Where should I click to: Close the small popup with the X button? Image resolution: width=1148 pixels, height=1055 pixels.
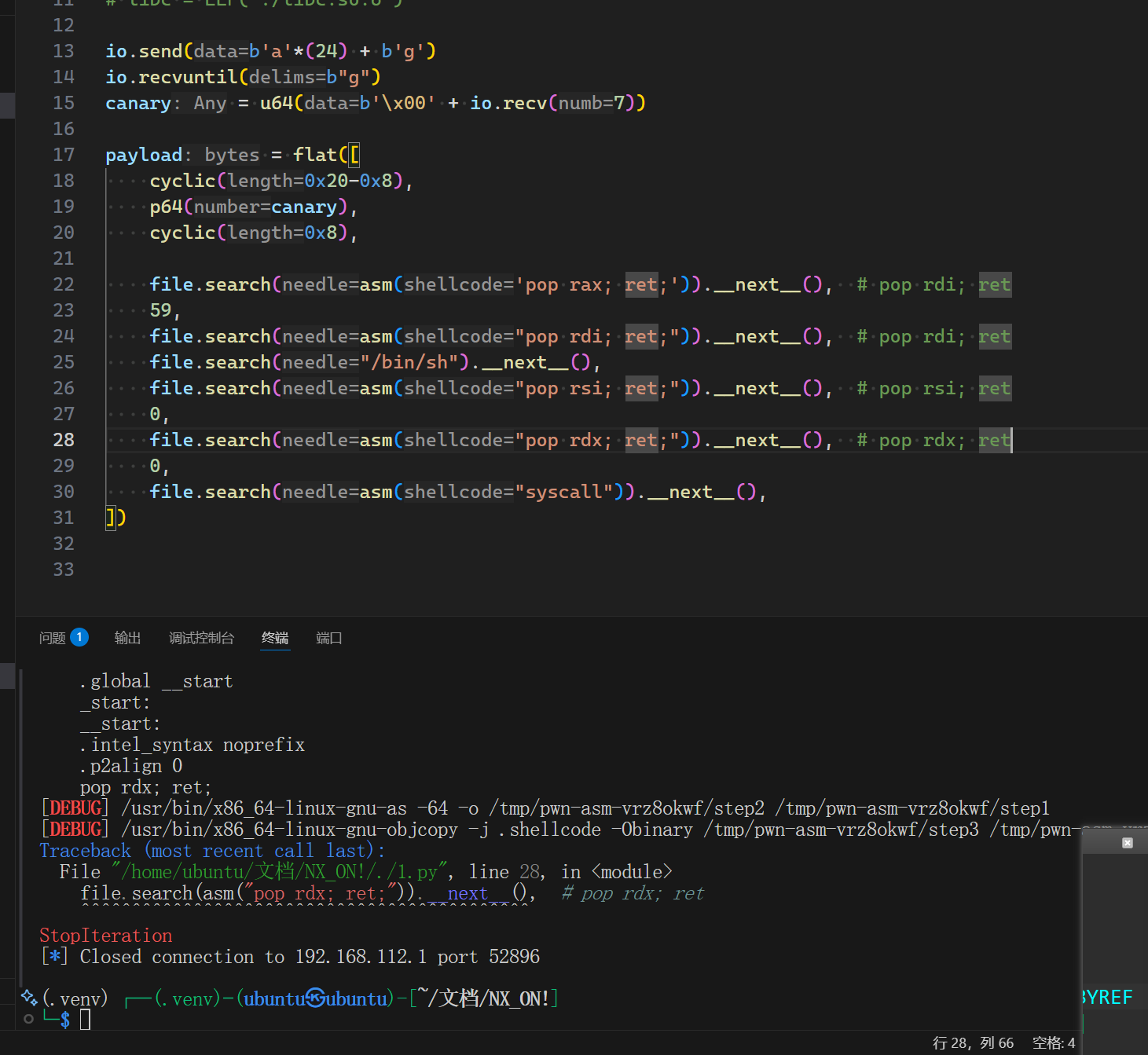coord(1128,843)
